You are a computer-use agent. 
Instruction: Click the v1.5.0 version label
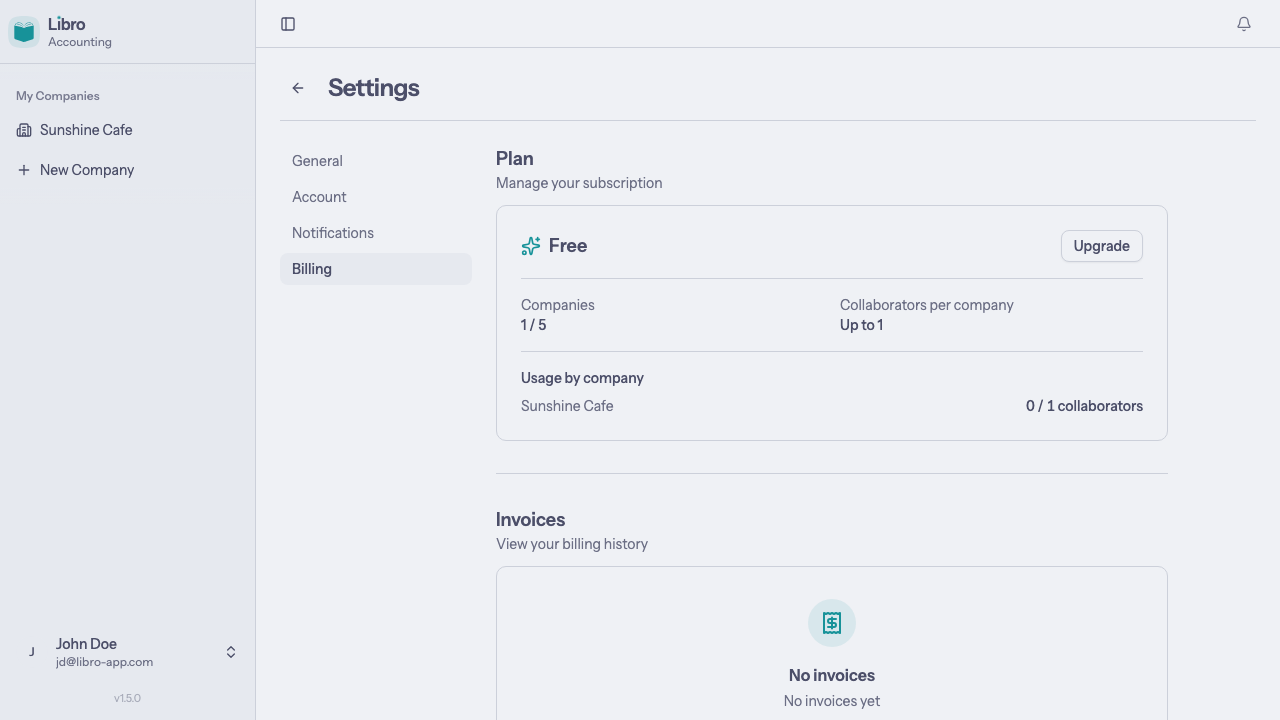127,698
